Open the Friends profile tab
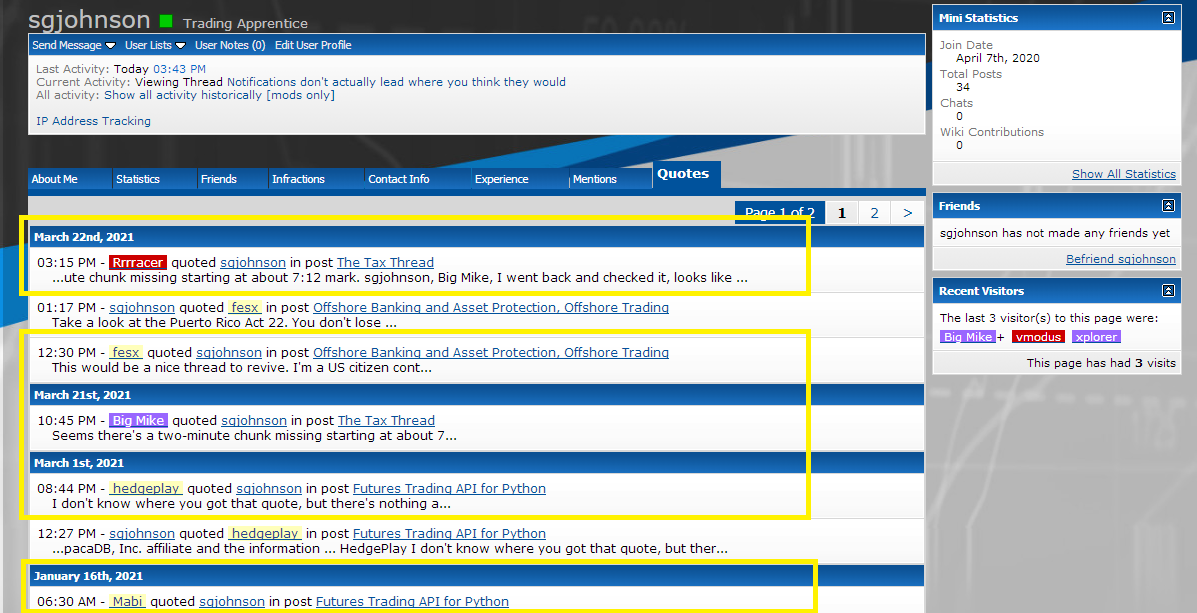 tap(233, 179)
